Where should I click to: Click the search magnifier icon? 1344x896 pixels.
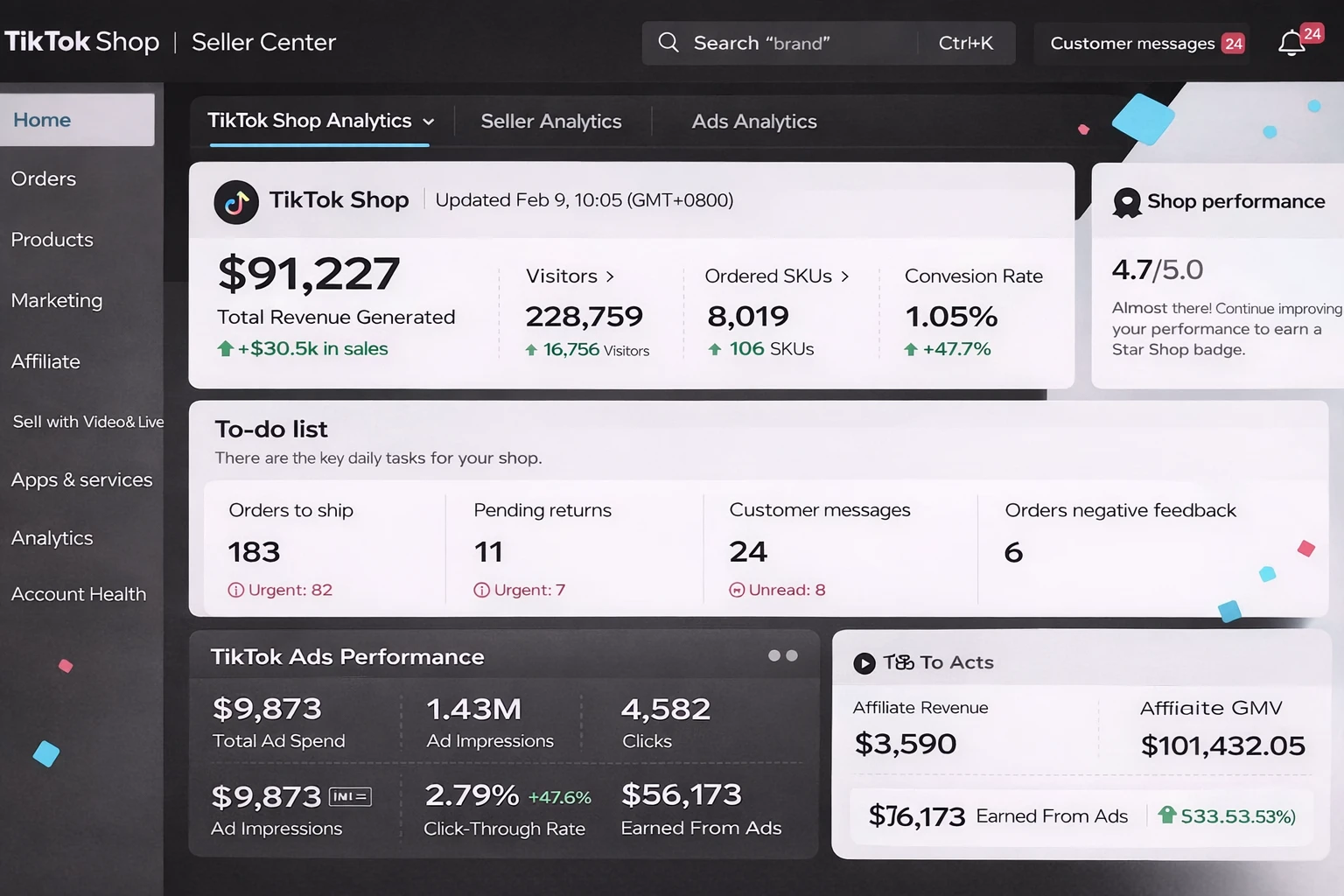668,42
